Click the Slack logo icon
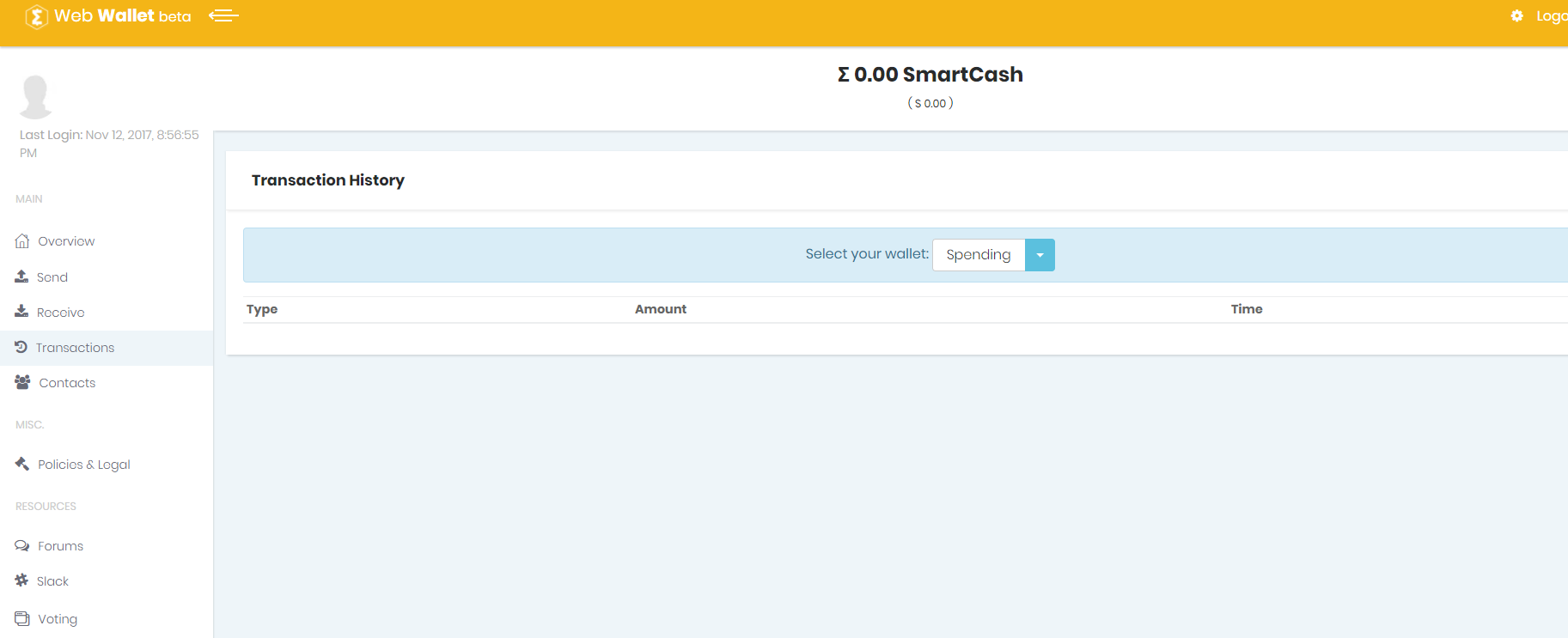The height and width of the screenshot is (638, 1568). pyautogui.click(x=21, y=580)
